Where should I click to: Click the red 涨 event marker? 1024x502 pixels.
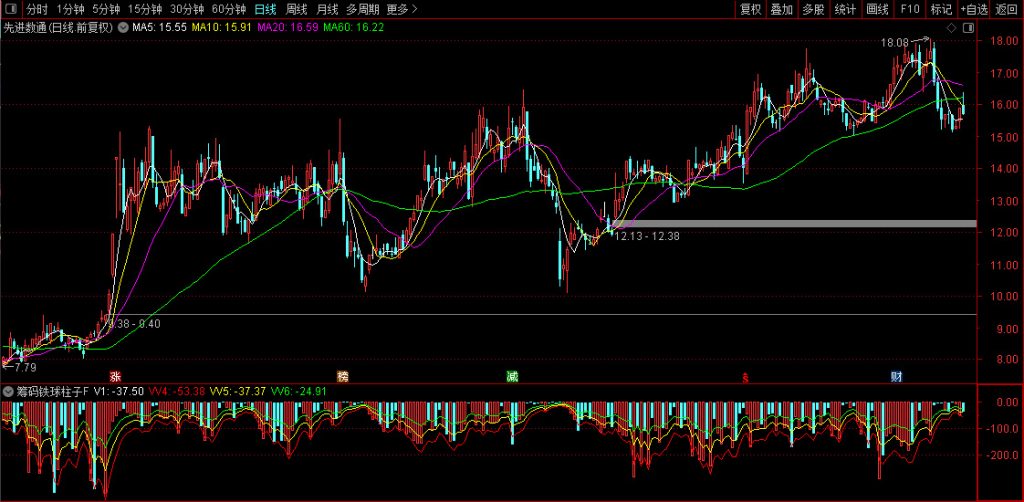pos(116,376)
